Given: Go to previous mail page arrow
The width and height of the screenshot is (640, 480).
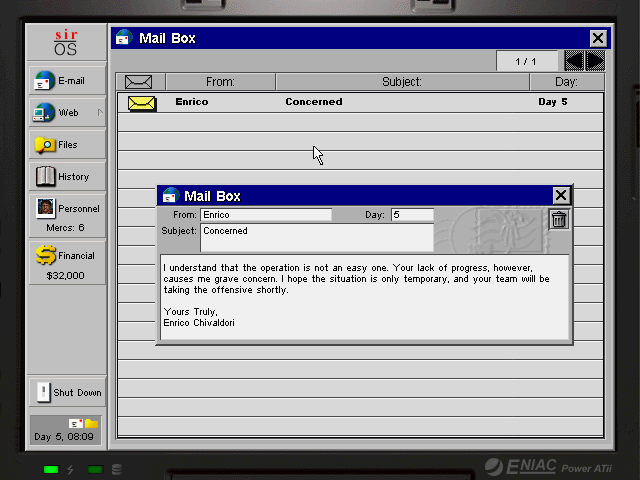Looking at the screenshot, I should point(574,61).
